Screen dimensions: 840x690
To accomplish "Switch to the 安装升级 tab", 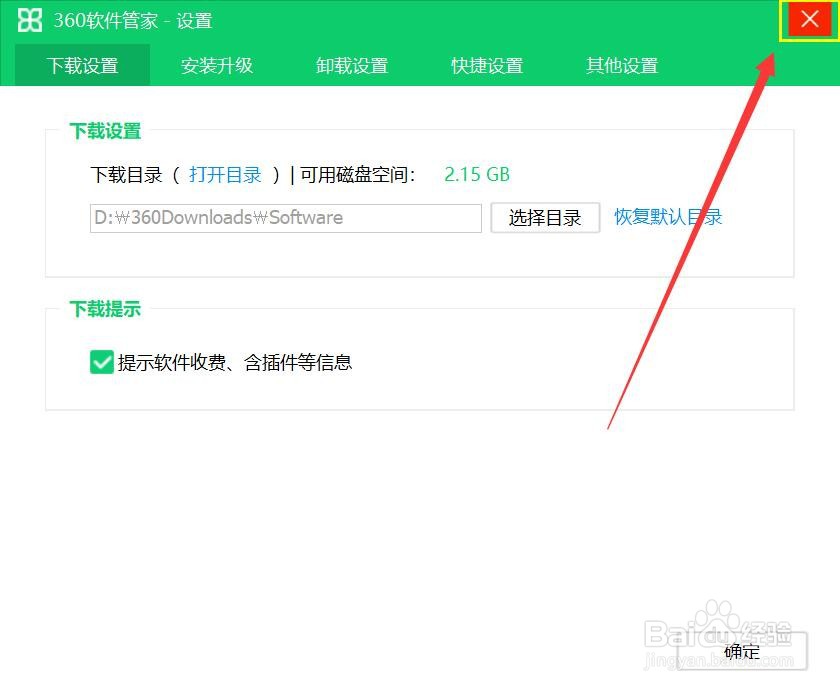I will pos(217,65).
